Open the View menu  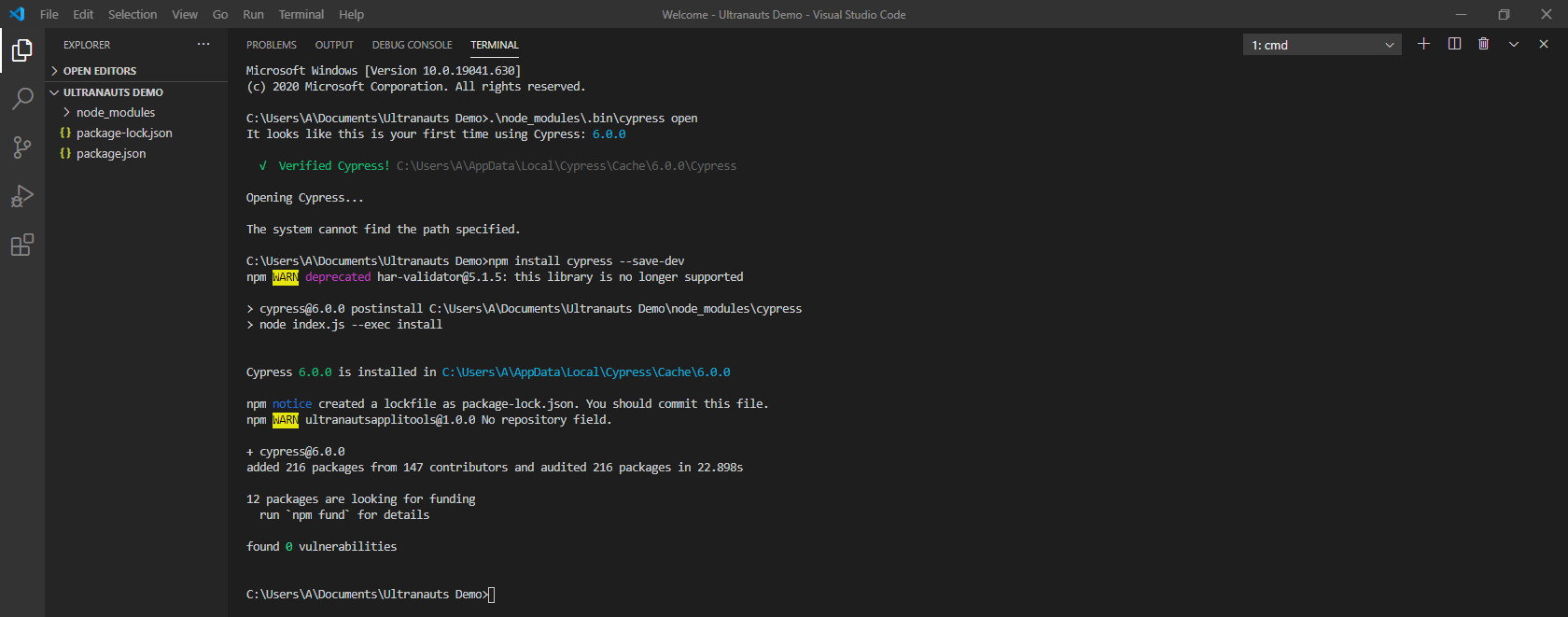pyautogui.click(x=185, y=14)
